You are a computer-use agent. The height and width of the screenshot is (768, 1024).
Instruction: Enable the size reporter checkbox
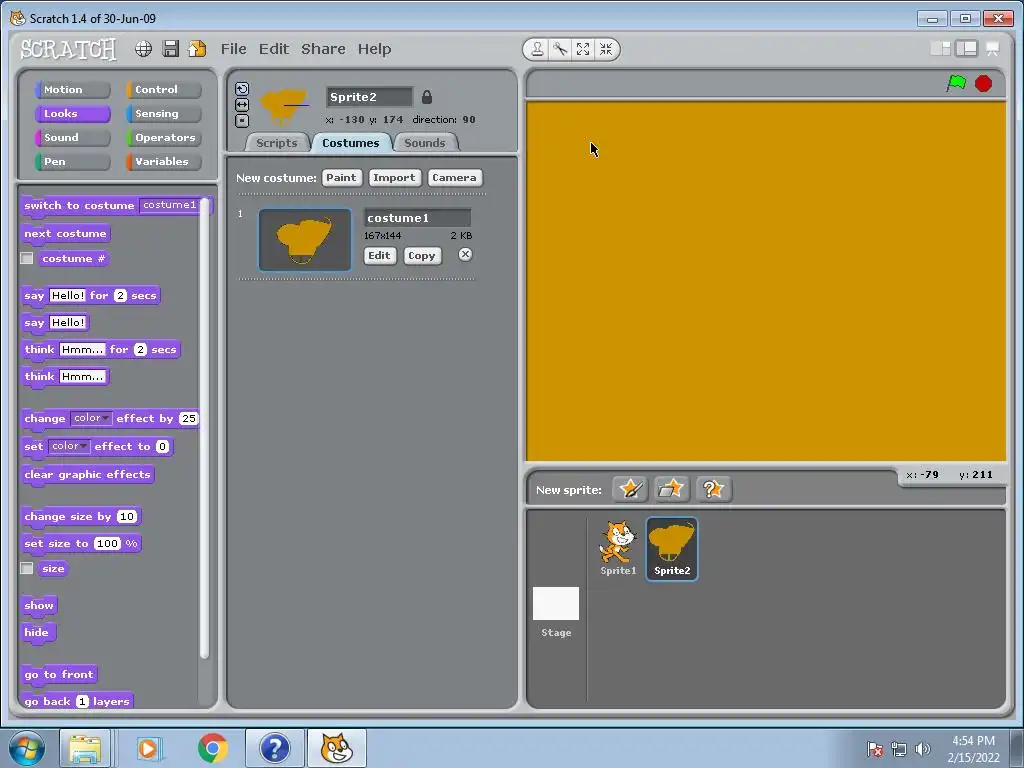click(27, 568)
